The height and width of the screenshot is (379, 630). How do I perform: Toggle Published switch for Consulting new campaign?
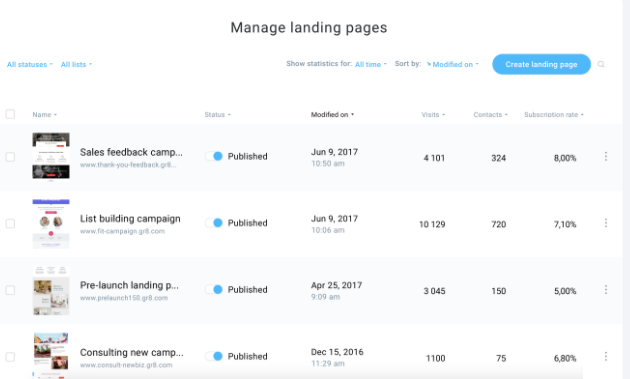click(214, 356)
